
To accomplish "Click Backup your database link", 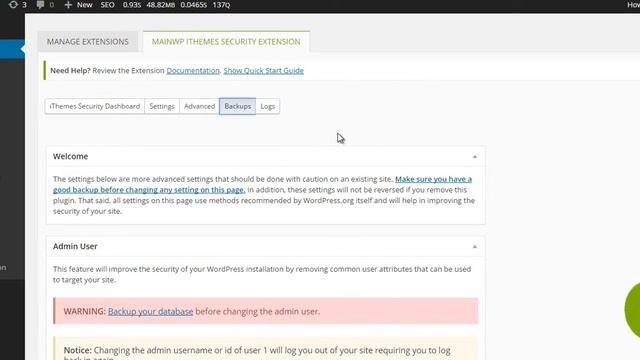I will tap(150, 311).
